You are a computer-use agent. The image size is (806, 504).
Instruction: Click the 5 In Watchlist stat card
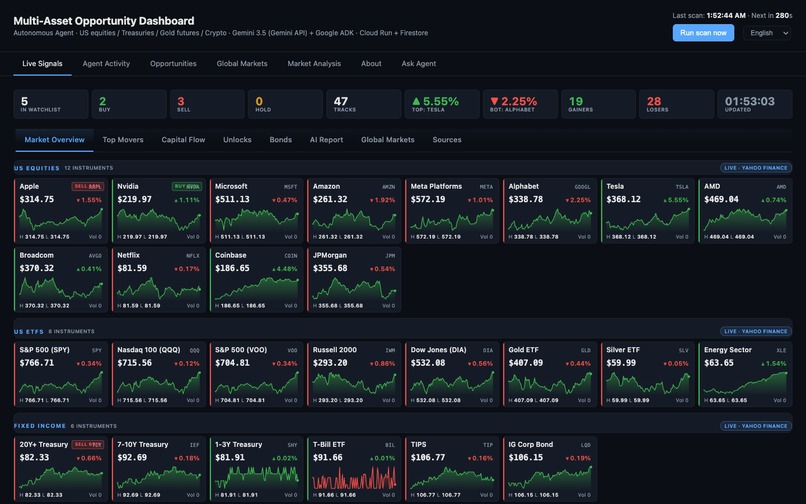coord(51,104)
